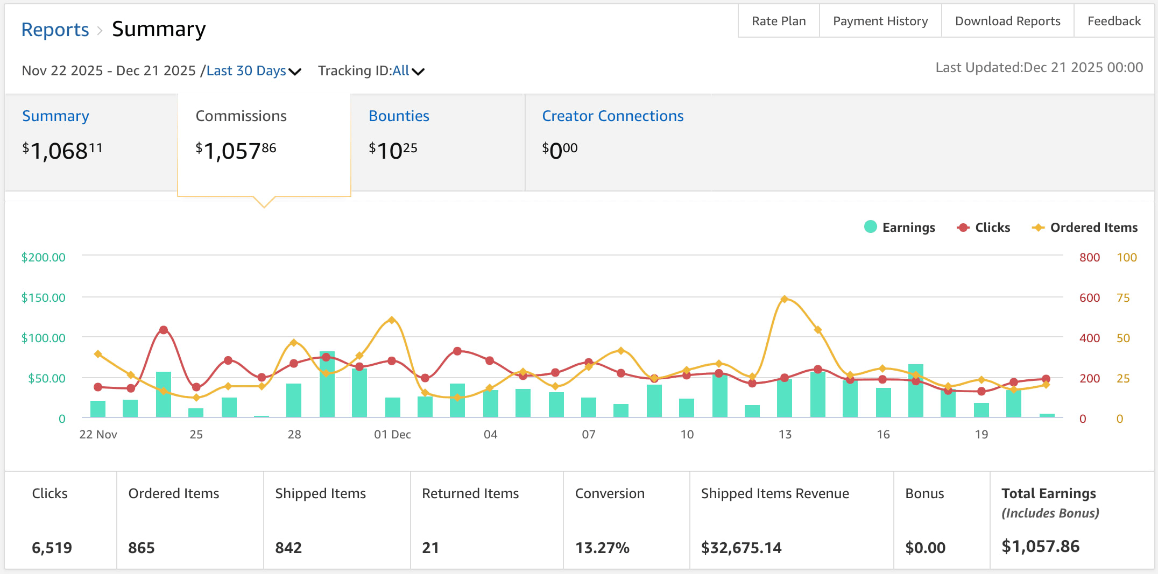Click the chevron arrow beside Last 30 Days
The image size is (1158, 574).
295,72
